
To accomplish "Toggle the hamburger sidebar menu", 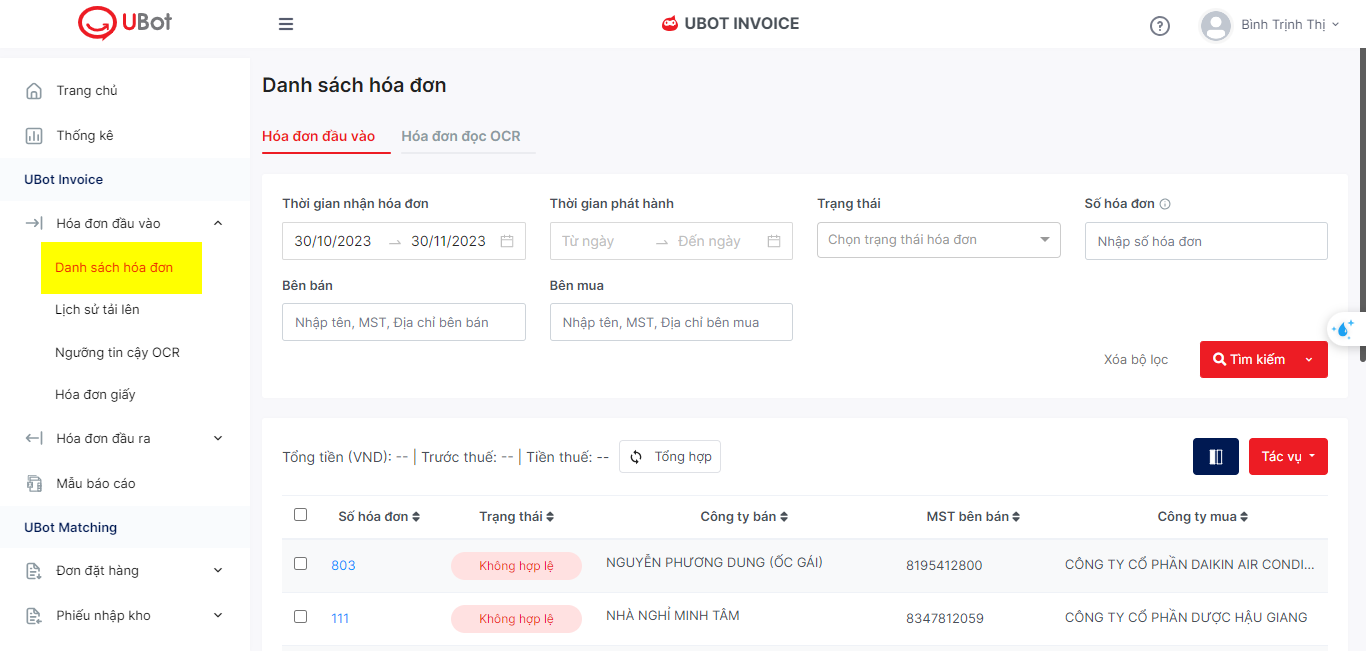I will click(x=286, y=24).
